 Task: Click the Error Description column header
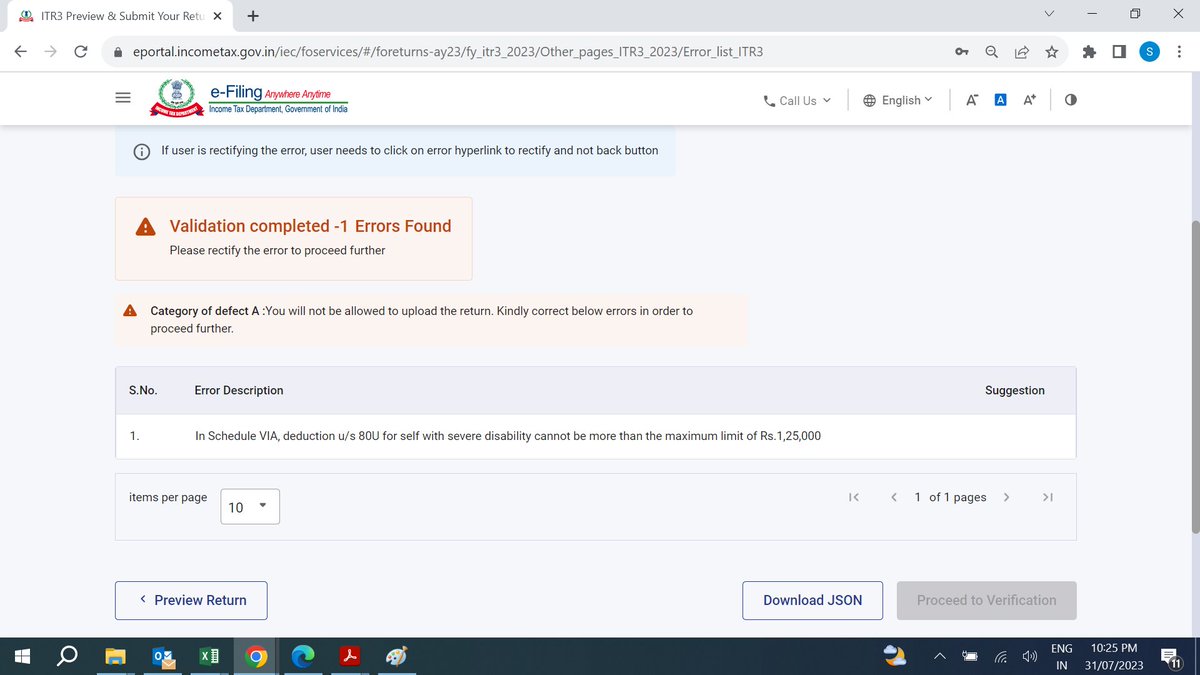click(x=239, y=391)
